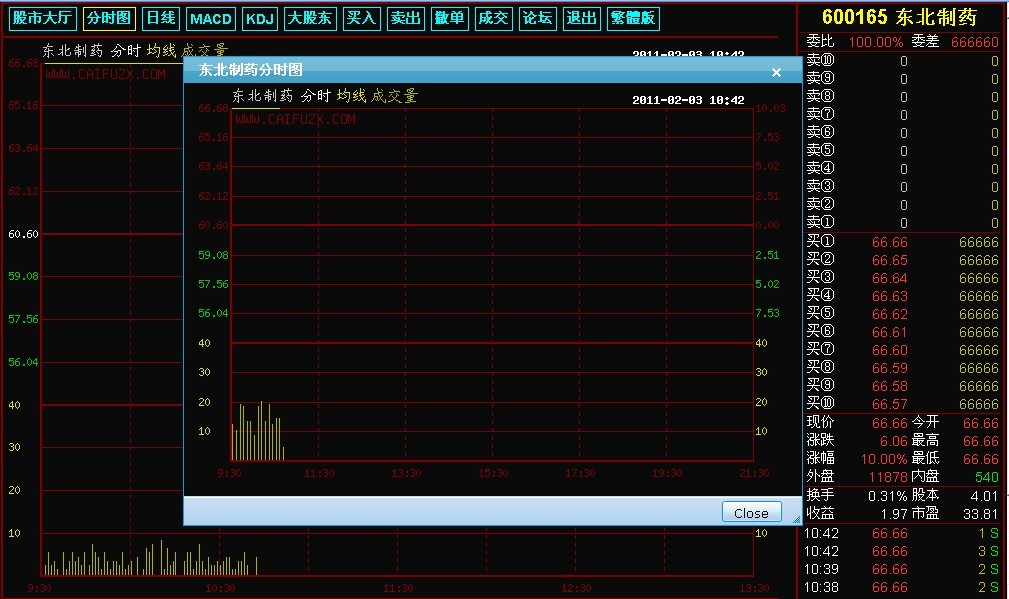The width and height of the screenshot is (1009, 599).
Task: Open the 撤单 cancel order page
Action: click(449, 18)
